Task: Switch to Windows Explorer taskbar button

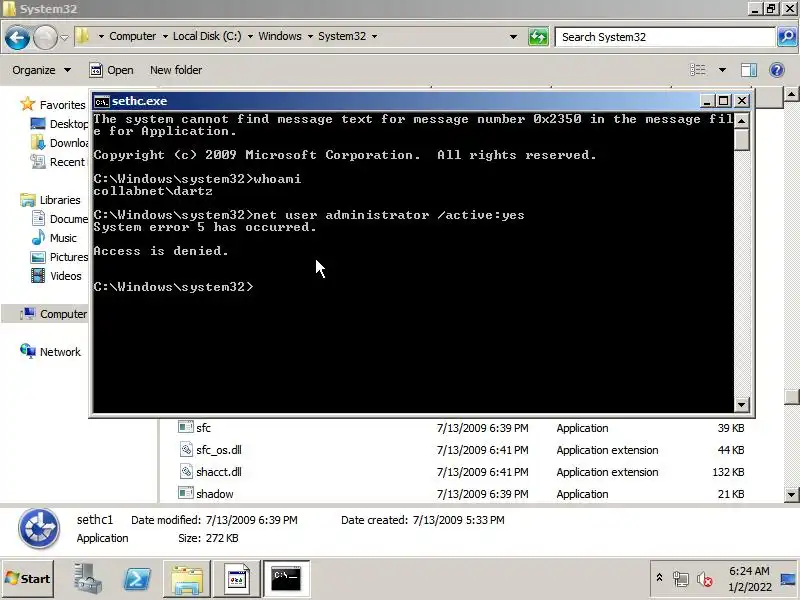Action: coord(187,579)
